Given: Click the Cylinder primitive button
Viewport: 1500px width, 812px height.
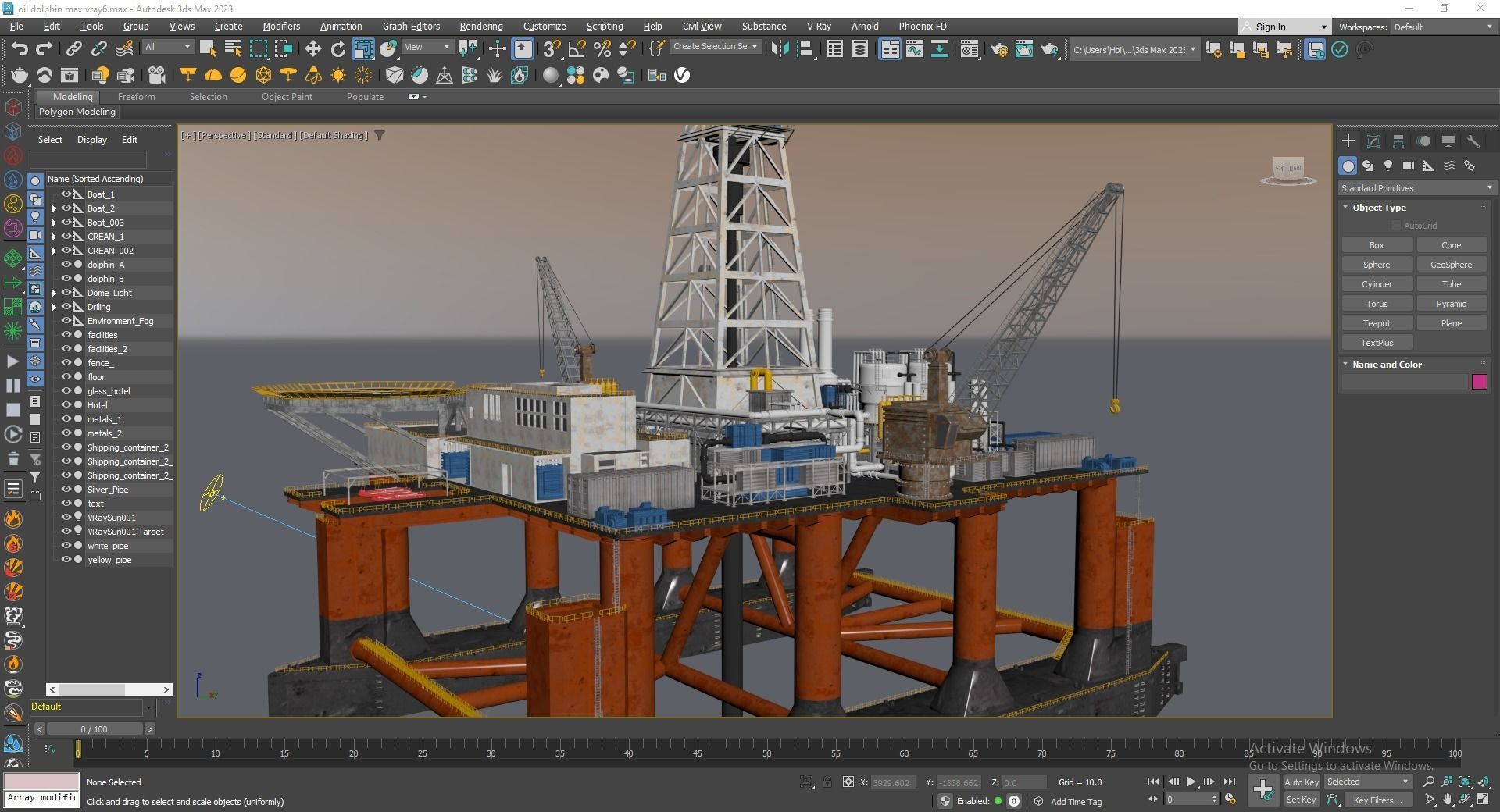Looking at the screenshot, I should click(x=1377, y=284).
